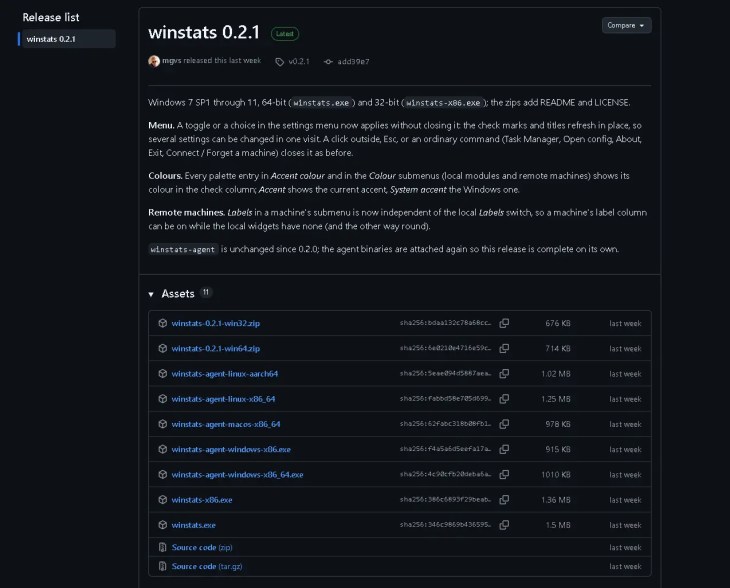This screenshot has width=730, height=588.
Task: Click the sha256 hash of winstats-0.2.1-win32.zip
Action: pos(445,323)
